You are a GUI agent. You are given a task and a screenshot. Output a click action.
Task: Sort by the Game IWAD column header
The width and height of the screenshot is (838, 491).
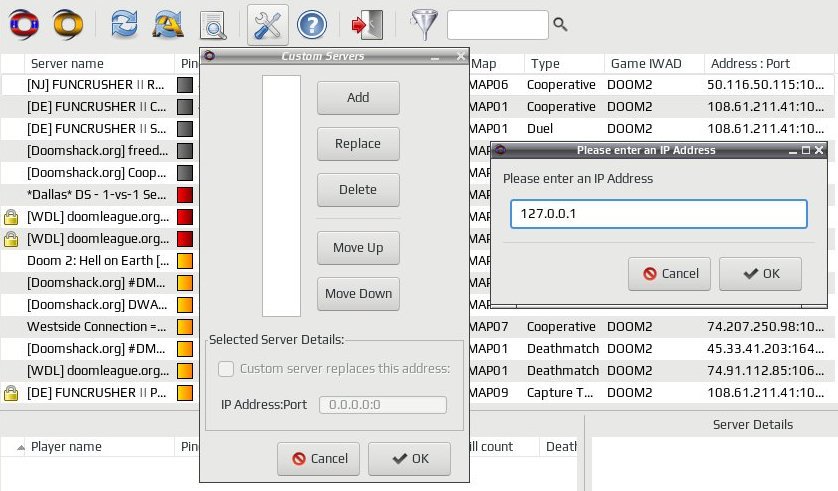(x=654, y=64)
